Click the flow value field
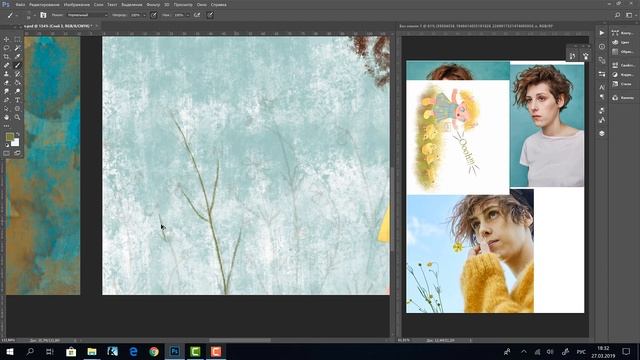Image resolution: width=640 pixels, height=360 pixels. click(x=179, y=15)
